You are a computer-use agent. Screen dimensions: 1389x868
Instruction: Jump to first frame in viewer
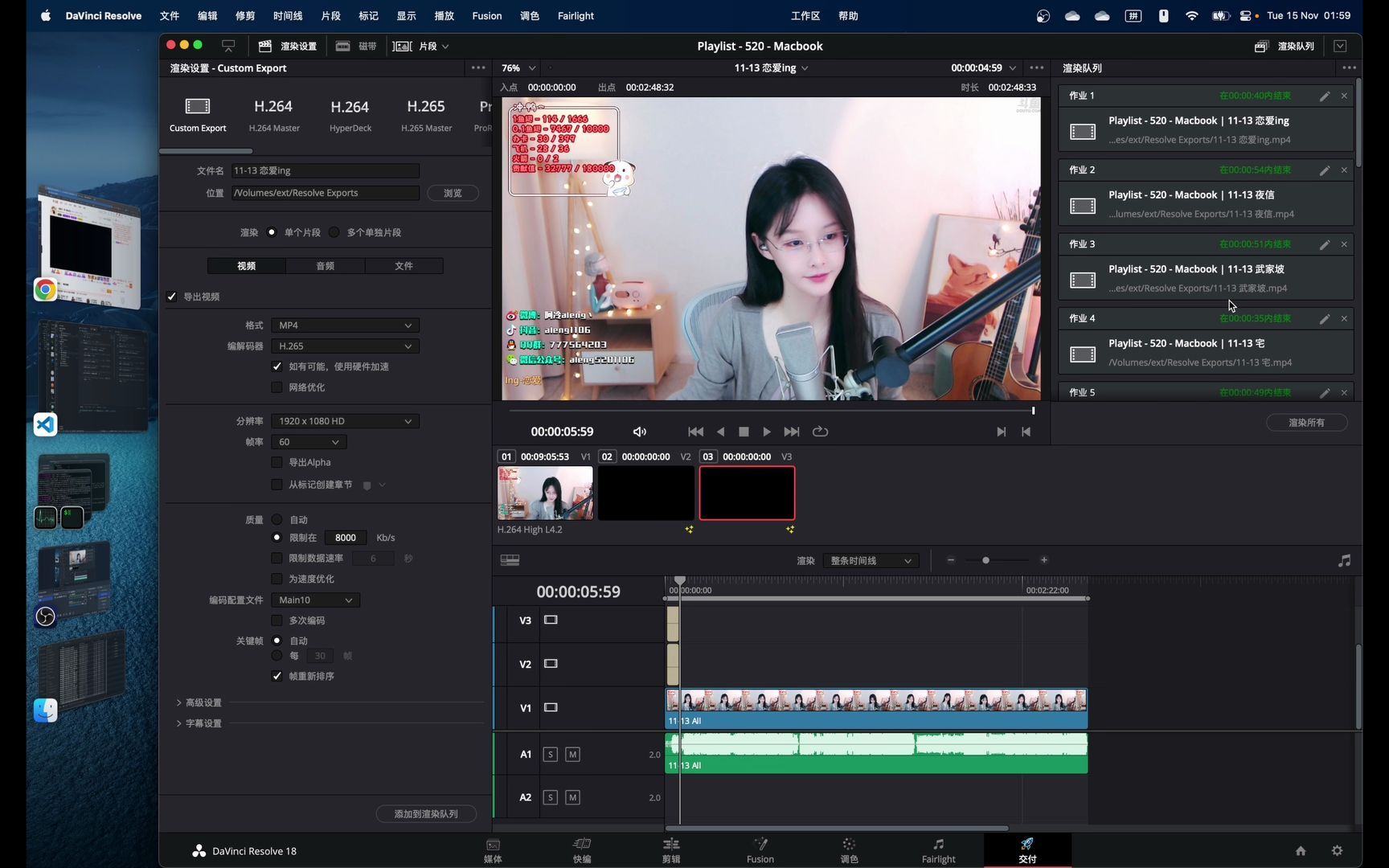click(695, 432)
